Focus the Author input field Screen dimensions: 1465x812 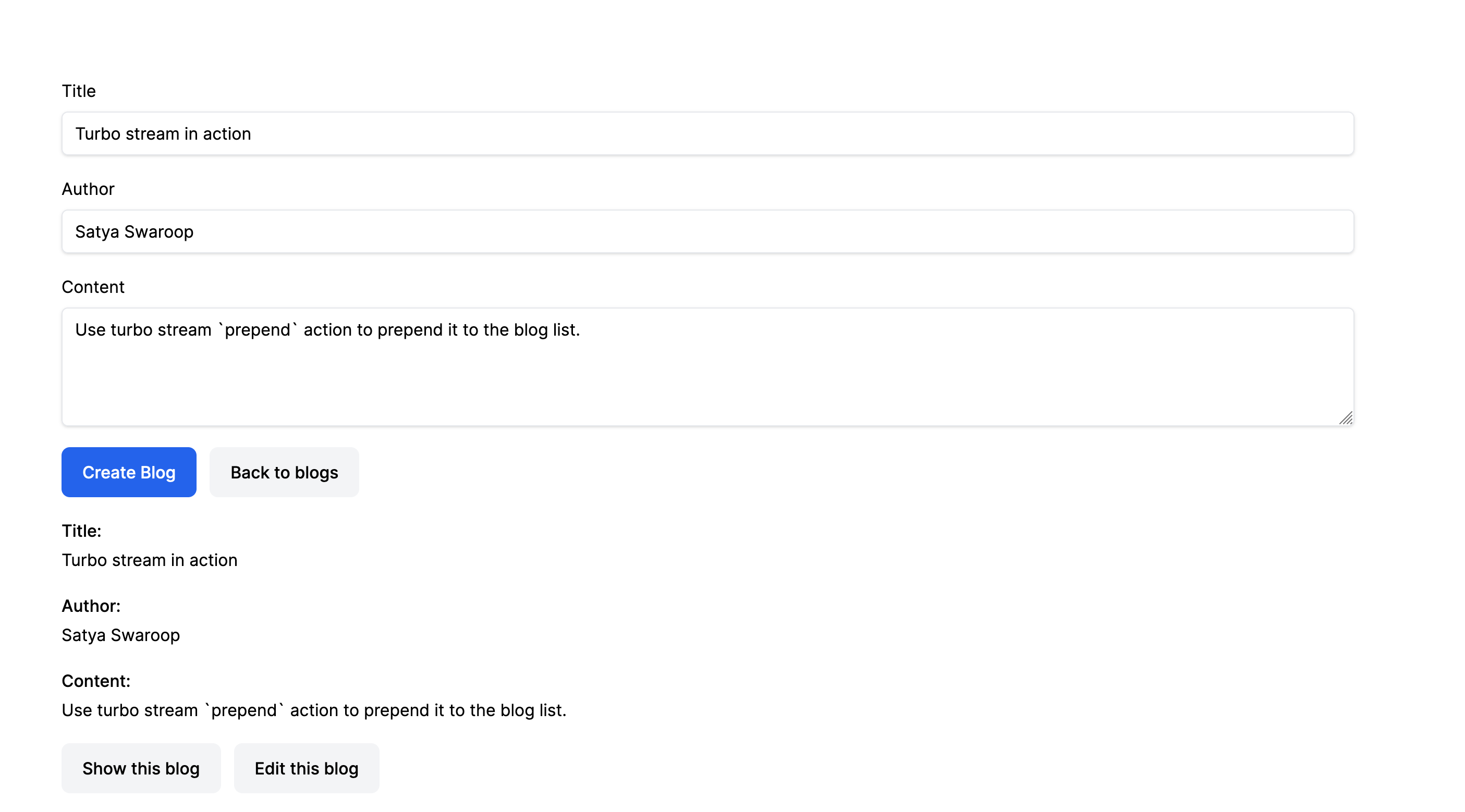point(707,231)
